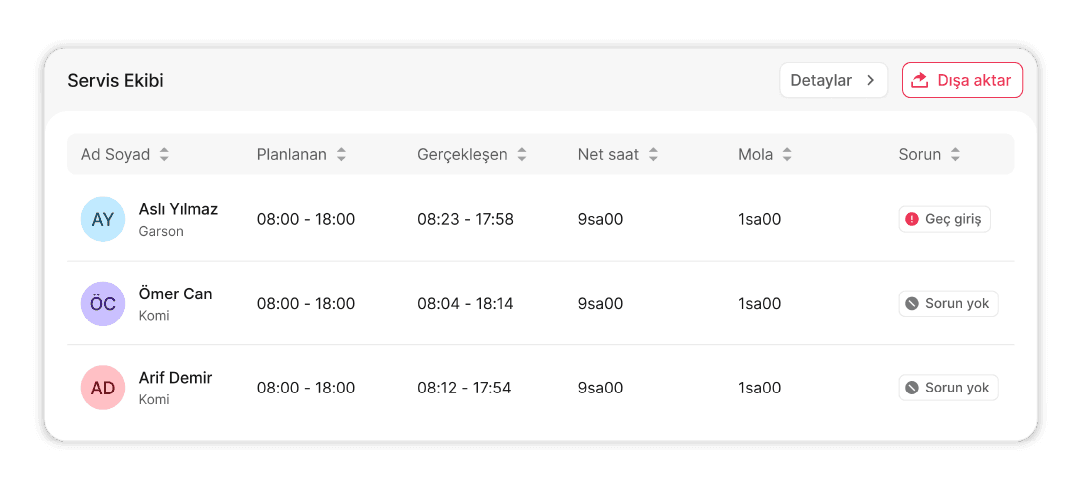This screenshot has height=490, width=1081.
Task: Click the Mola column sort icon
Action: point(787,155)
